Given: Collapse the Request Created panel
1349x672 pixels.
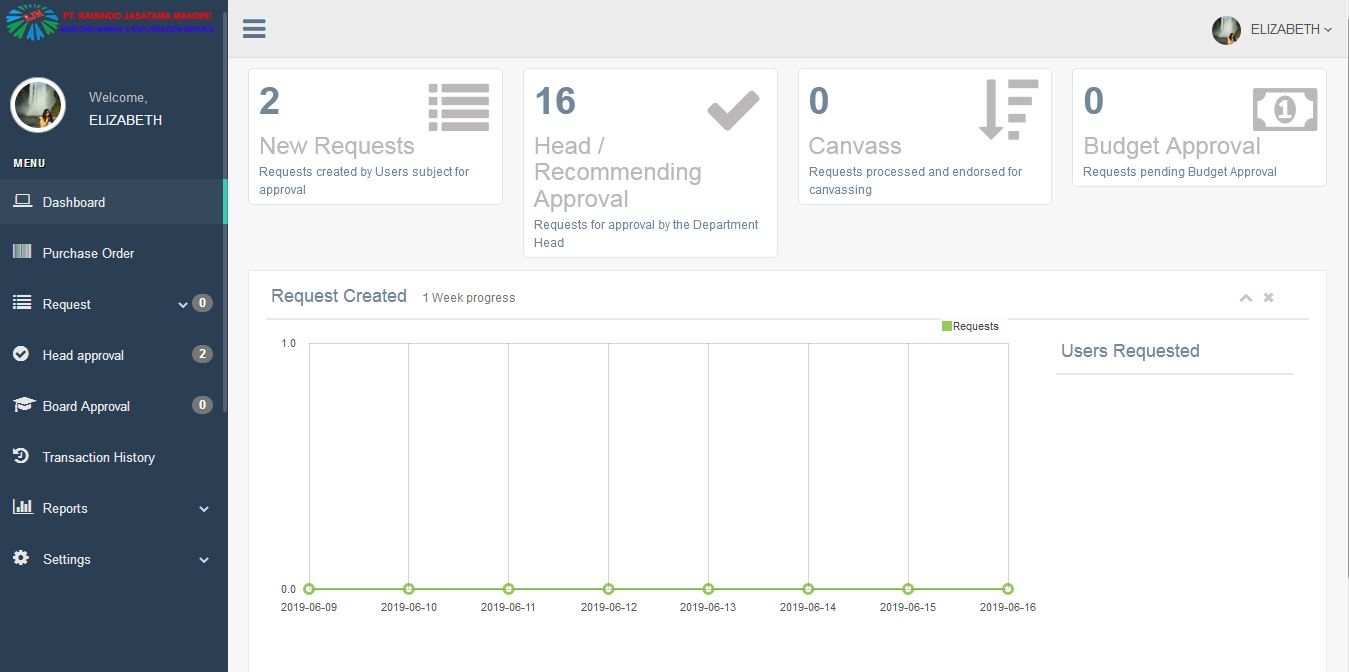Looking at the screenshot, I should (1246, 298).
